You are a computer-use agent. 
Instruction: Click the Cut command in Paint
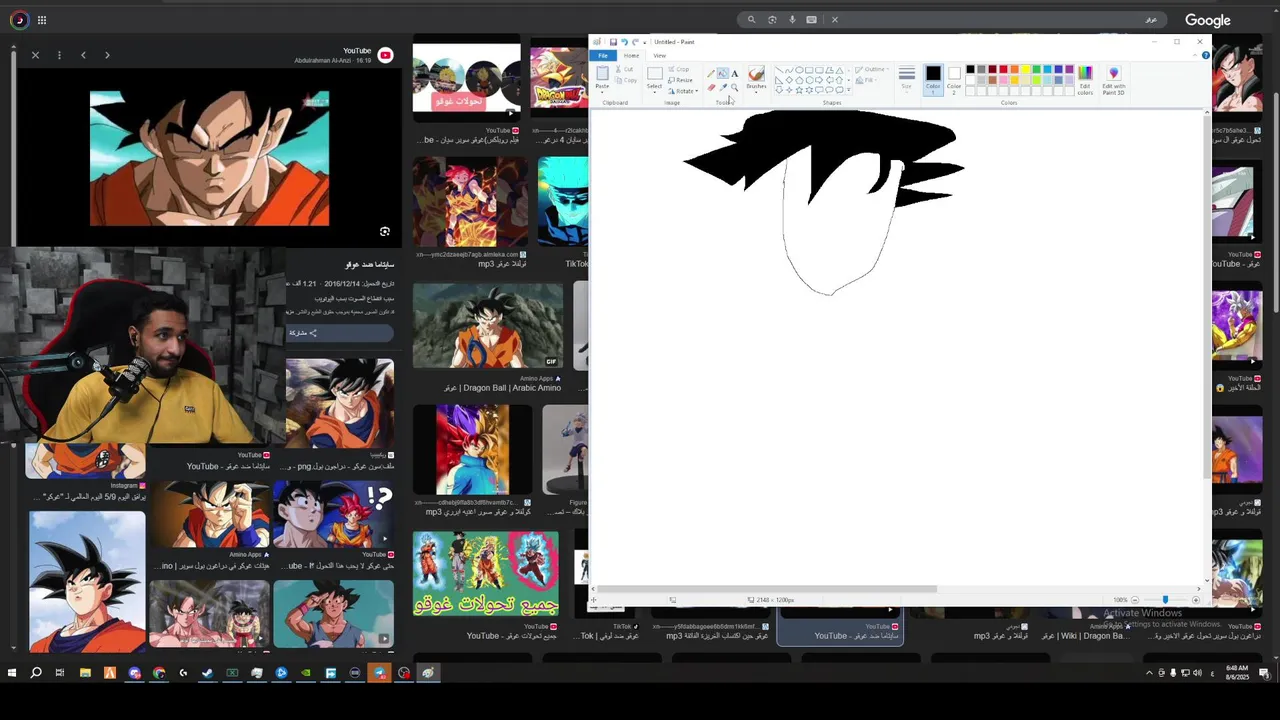coord(624,69)
